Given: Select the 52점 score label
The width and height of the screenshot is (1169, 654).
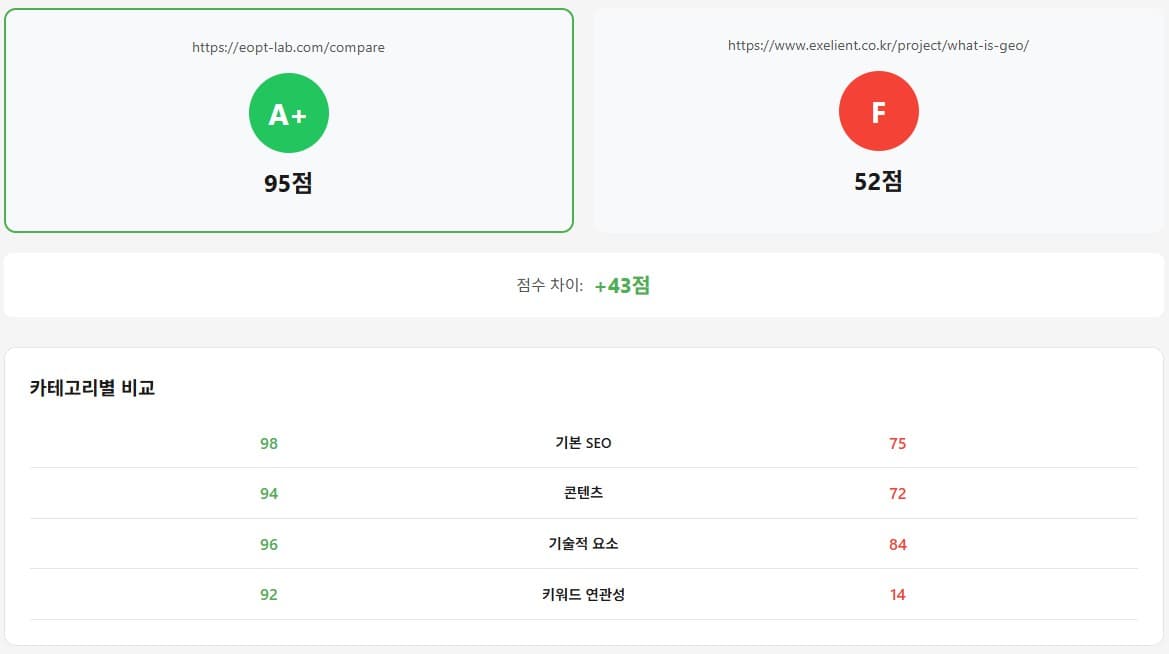Looking at the screenshot, I should 879,181.
